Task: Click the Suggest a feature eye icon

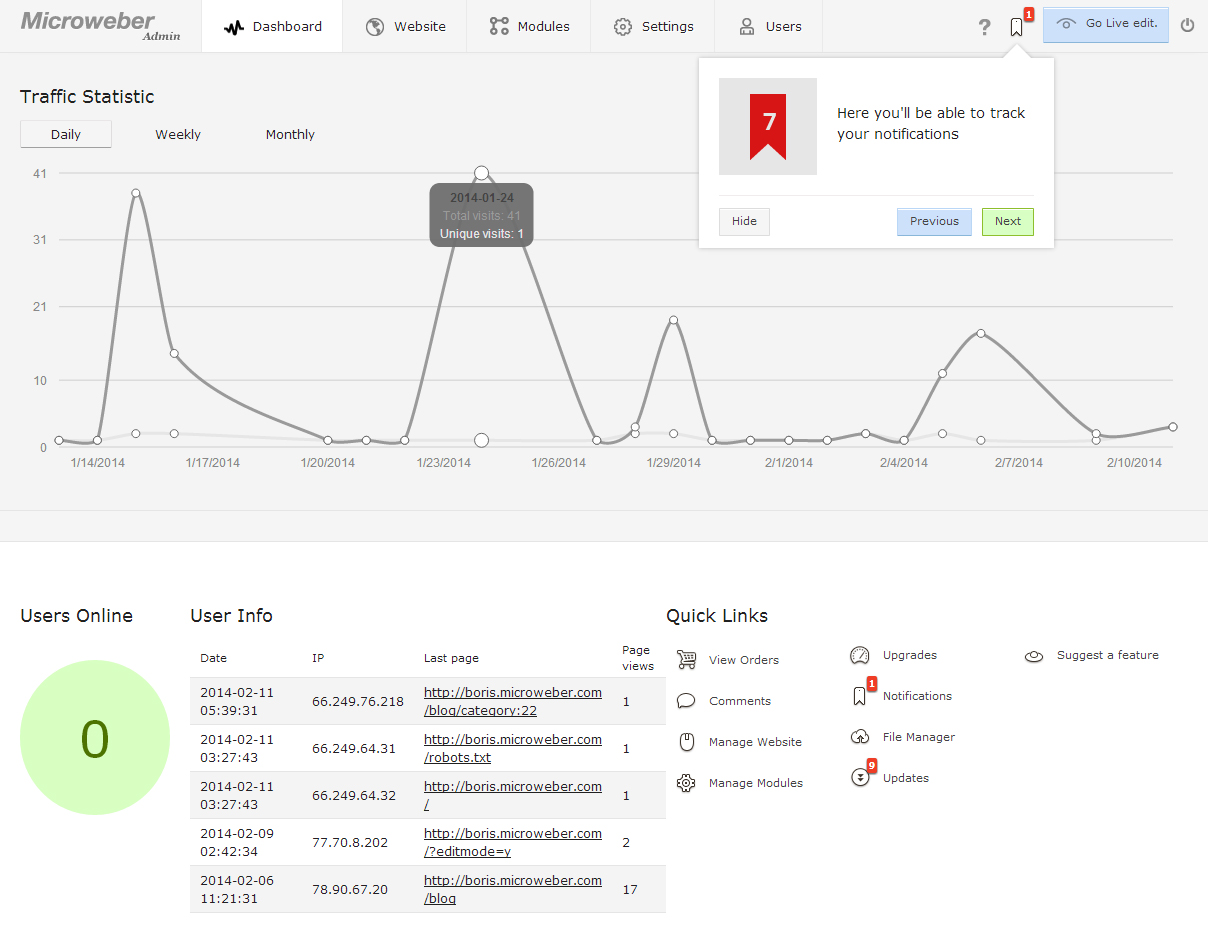Action: click(x=1033, y=656)
